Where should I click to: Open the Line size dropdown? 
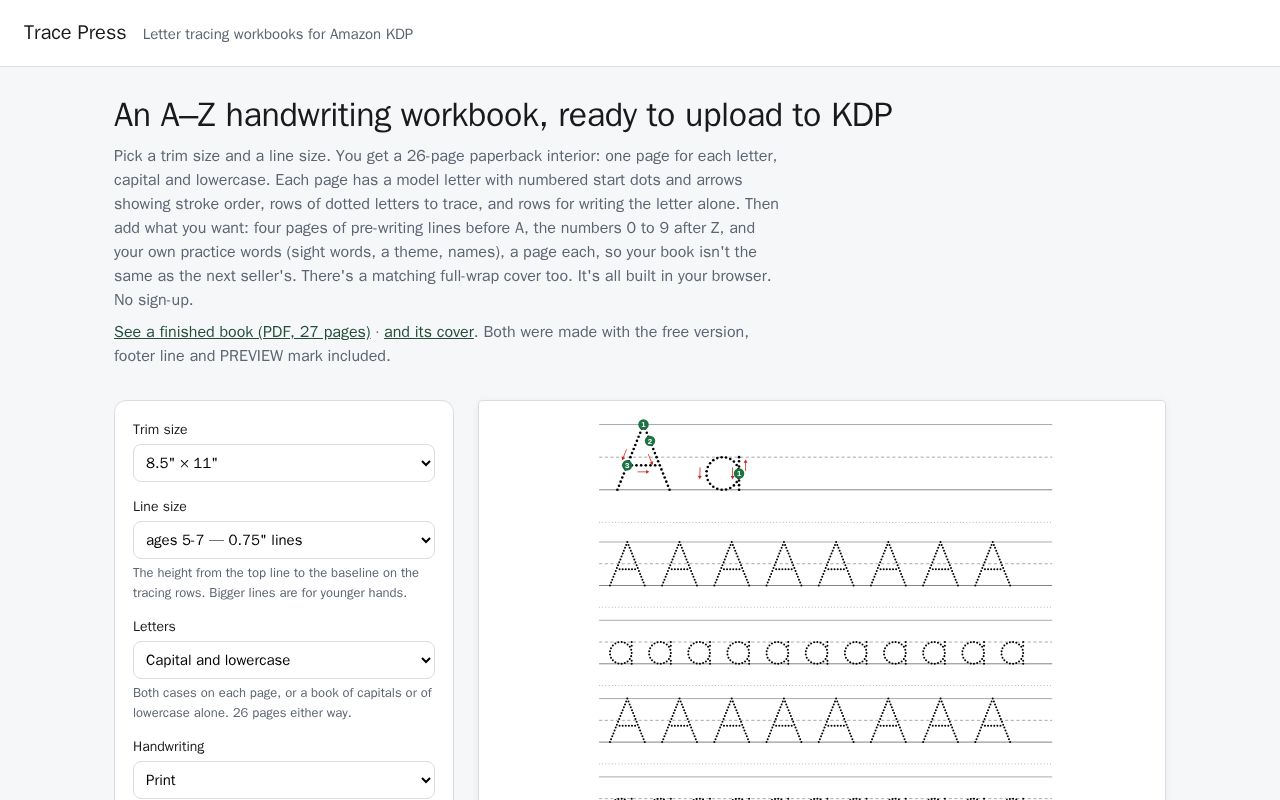(x=284, y=540)
